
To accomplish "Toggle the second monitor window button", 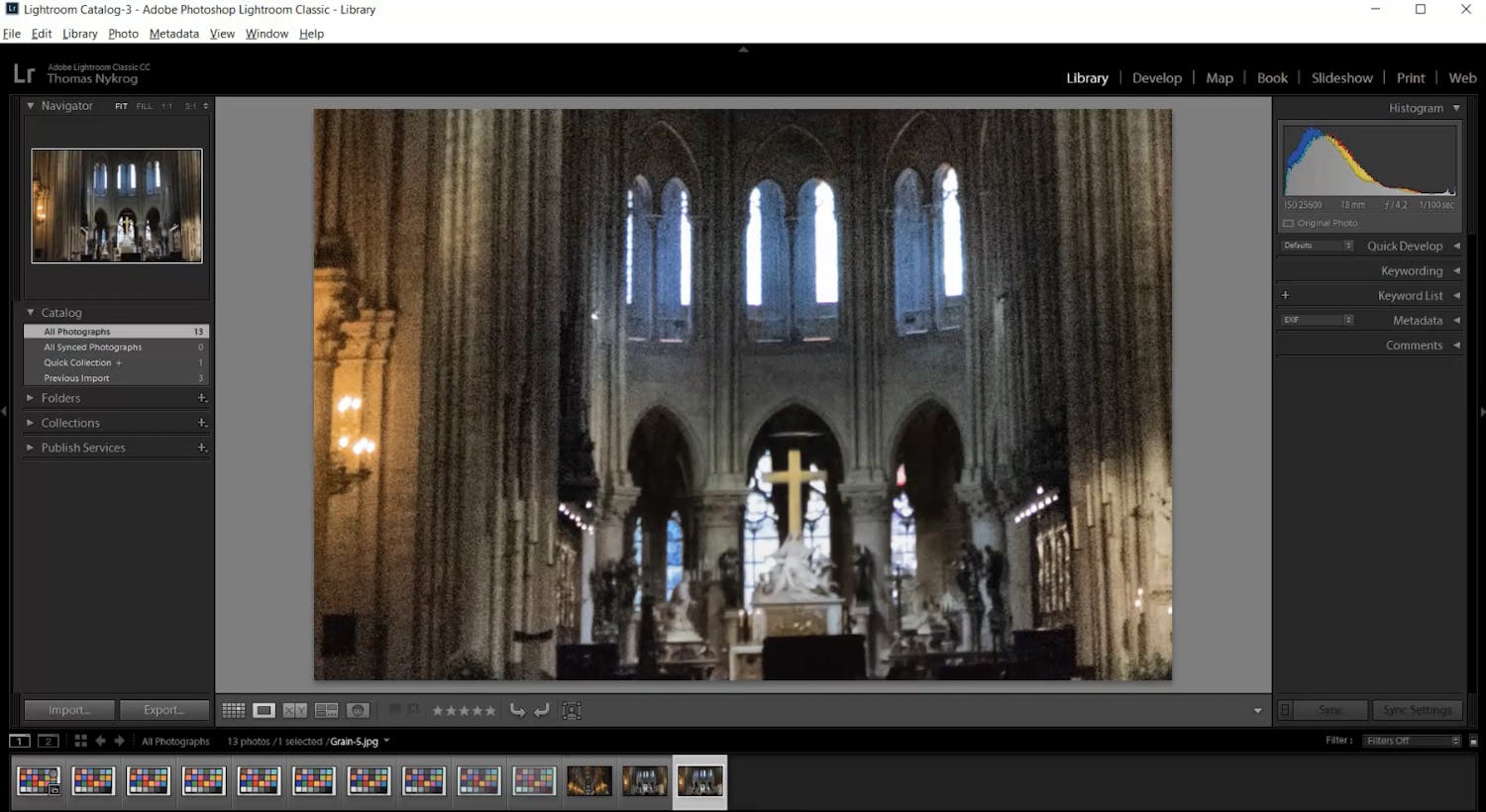I will pos(48,741).
